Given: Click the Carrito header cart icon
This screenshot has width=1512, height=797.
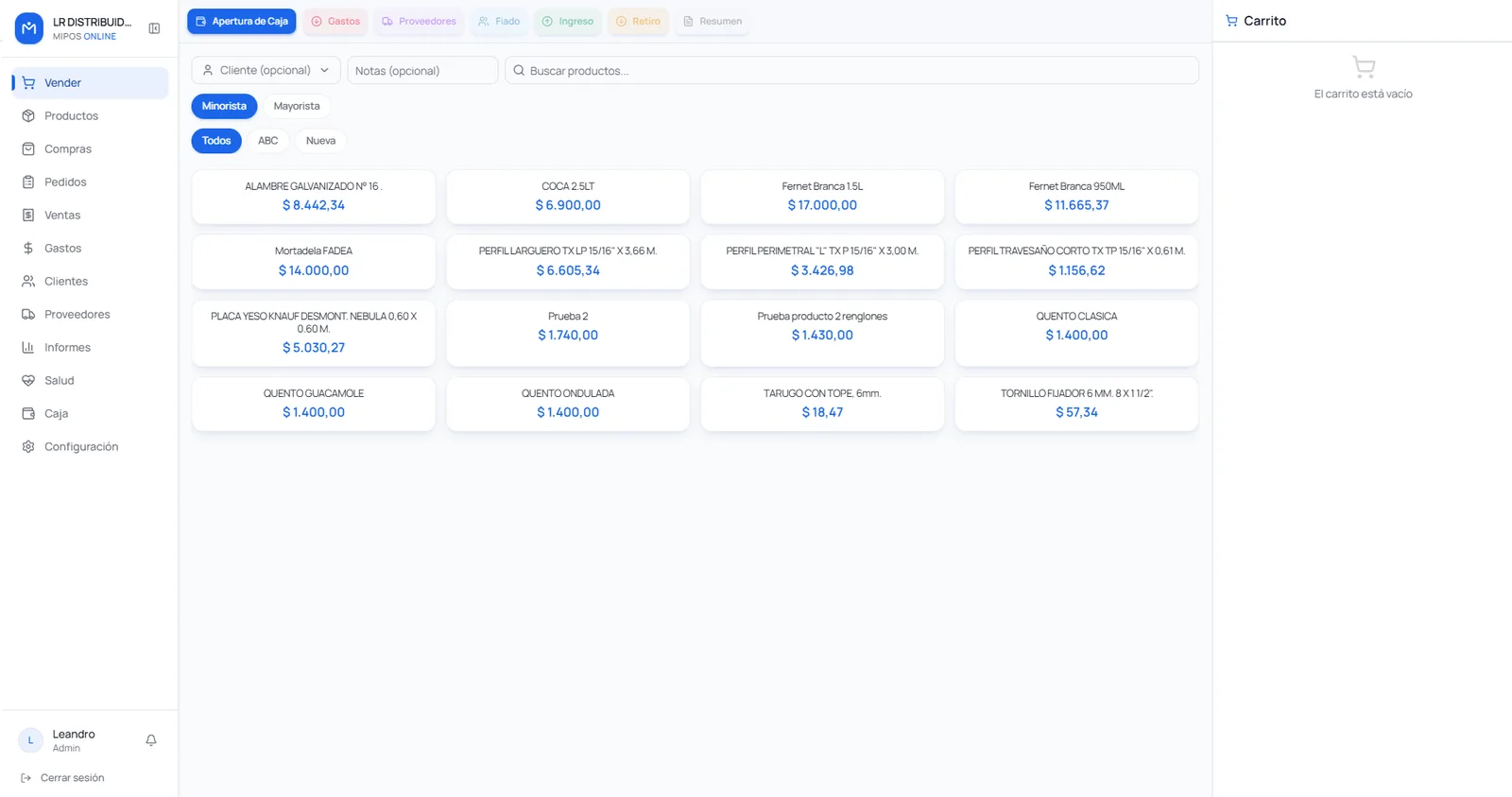Looking at the screenshot, I should (1231, 21).
